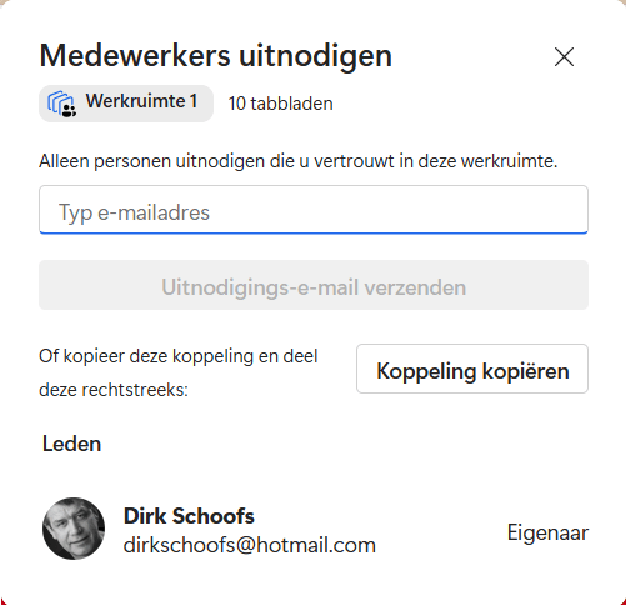Click the Eigenaar role label
626x605 pixels.
[x=547, y=533]
